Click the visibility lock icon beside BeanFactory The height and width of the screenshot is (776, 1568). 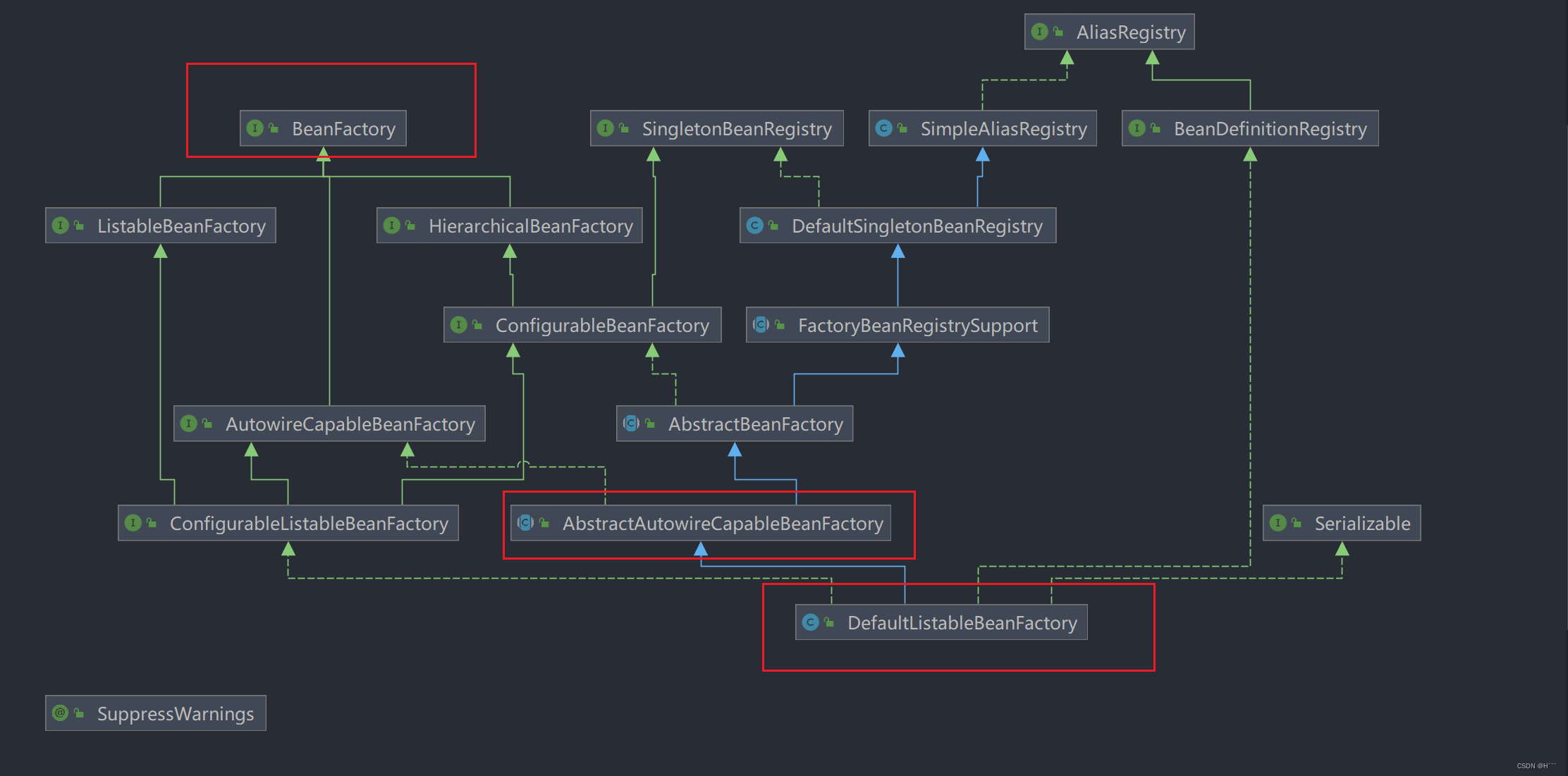point(274,128)
